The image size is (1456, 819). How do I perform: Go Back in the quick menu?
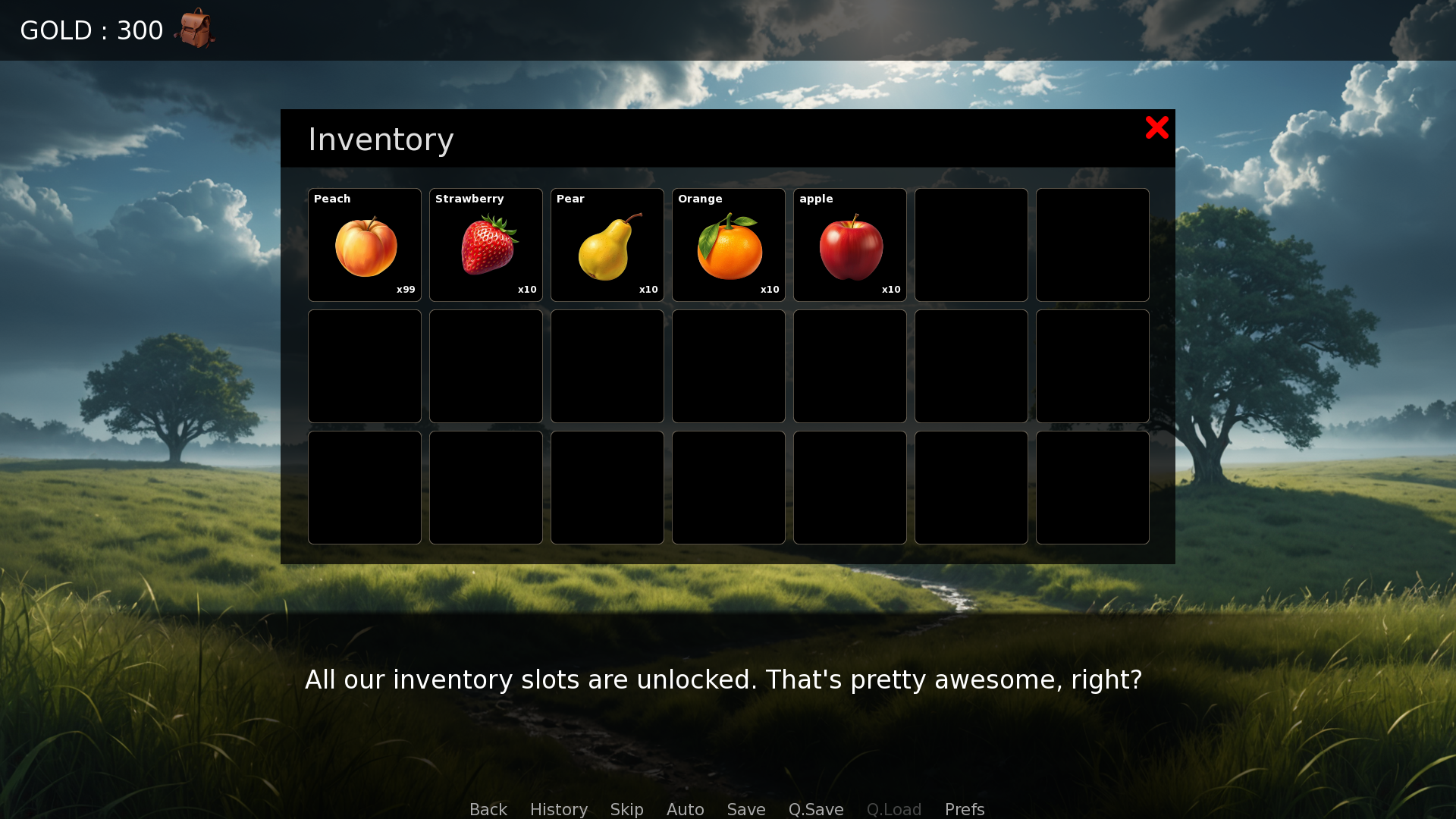point(488,809)
